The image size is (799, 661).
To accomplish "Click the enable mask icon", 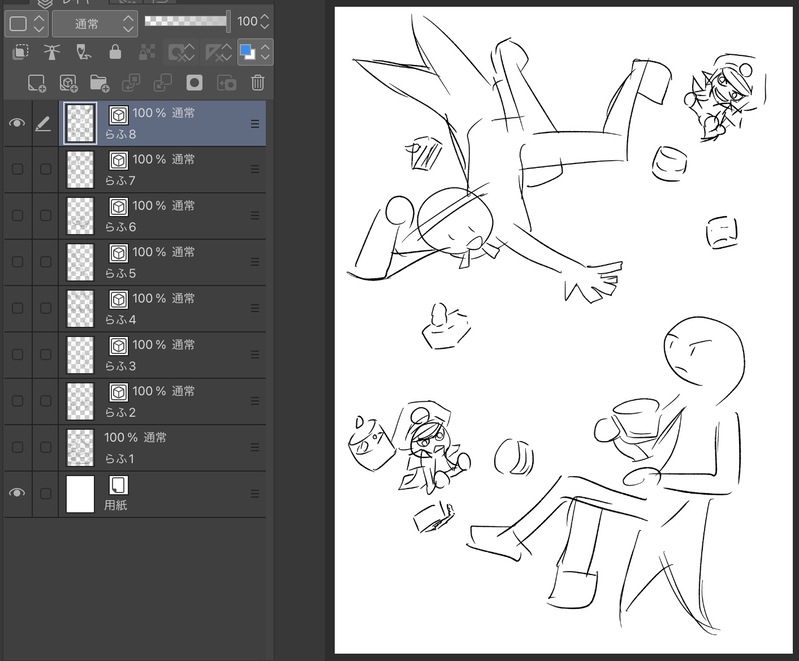I will pyautogui.click(x=177, y=52).
